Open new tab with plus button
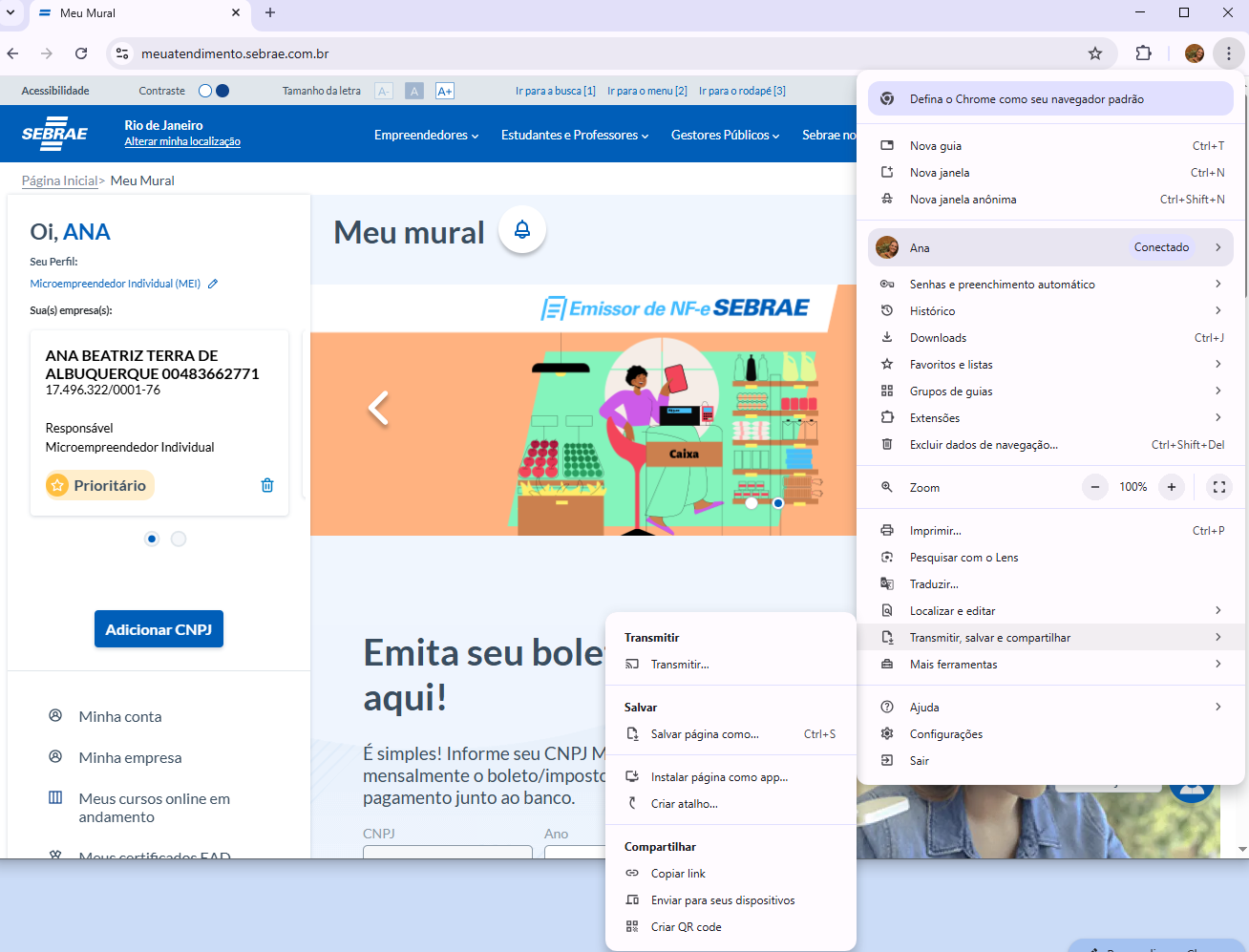 (270, 12)
